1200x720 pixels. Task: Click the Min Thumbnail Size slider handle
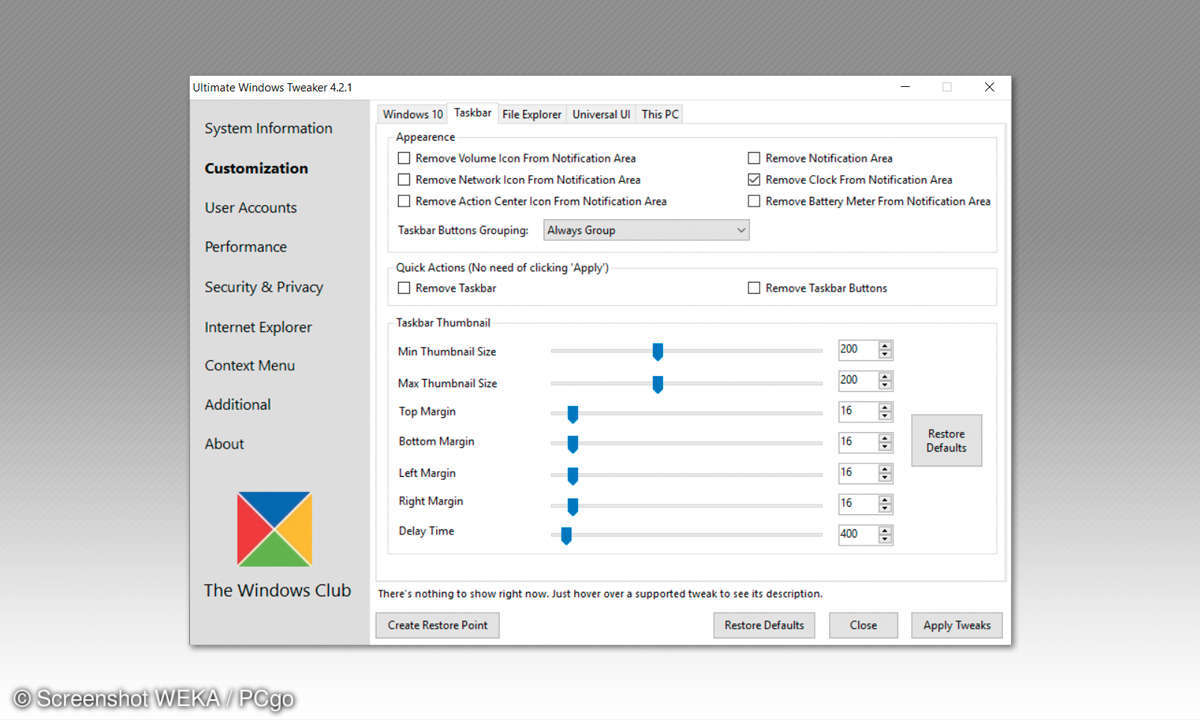click(658, 352)
